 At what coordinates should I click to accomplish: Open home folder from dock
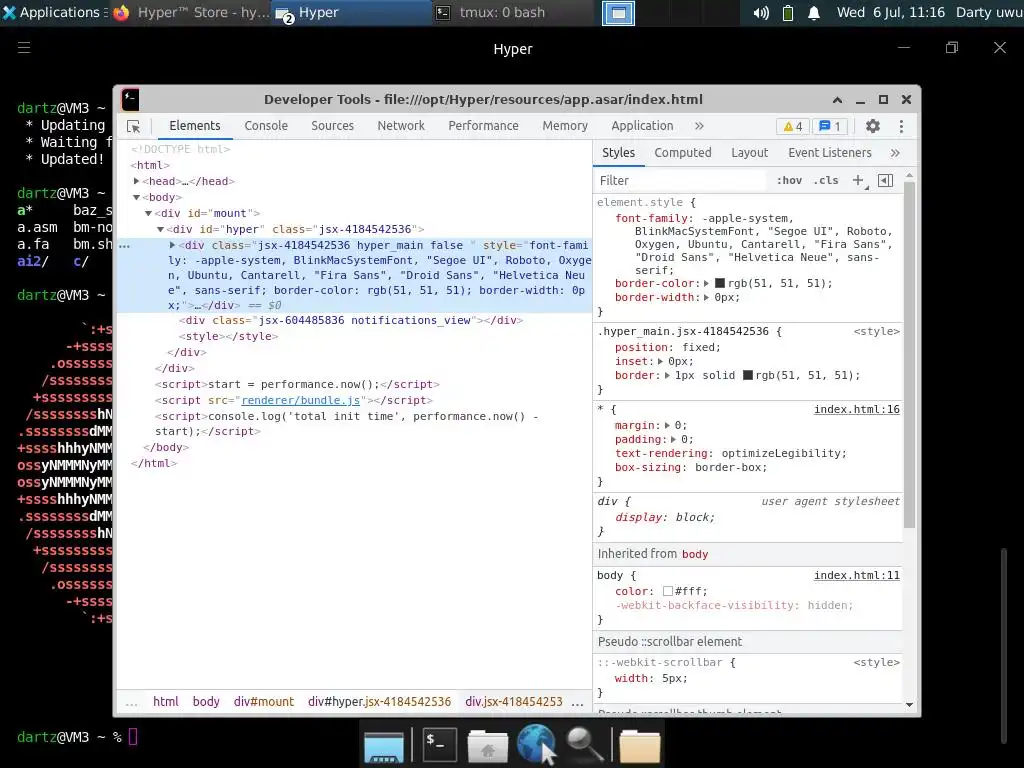(487, 746)
